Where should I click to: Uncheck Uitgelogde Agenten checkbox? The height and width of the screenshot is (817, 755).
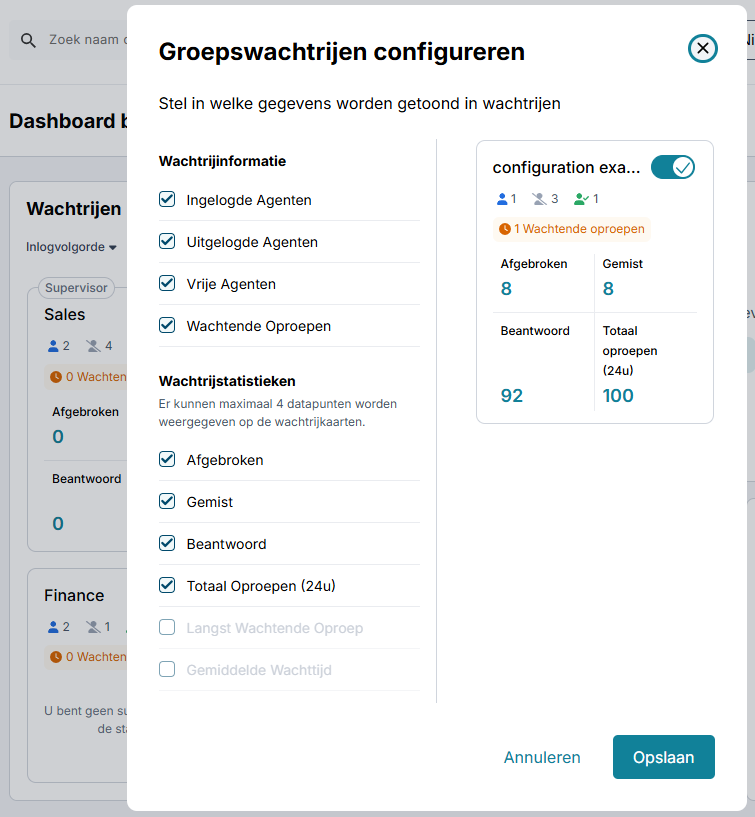coord(167,242)
